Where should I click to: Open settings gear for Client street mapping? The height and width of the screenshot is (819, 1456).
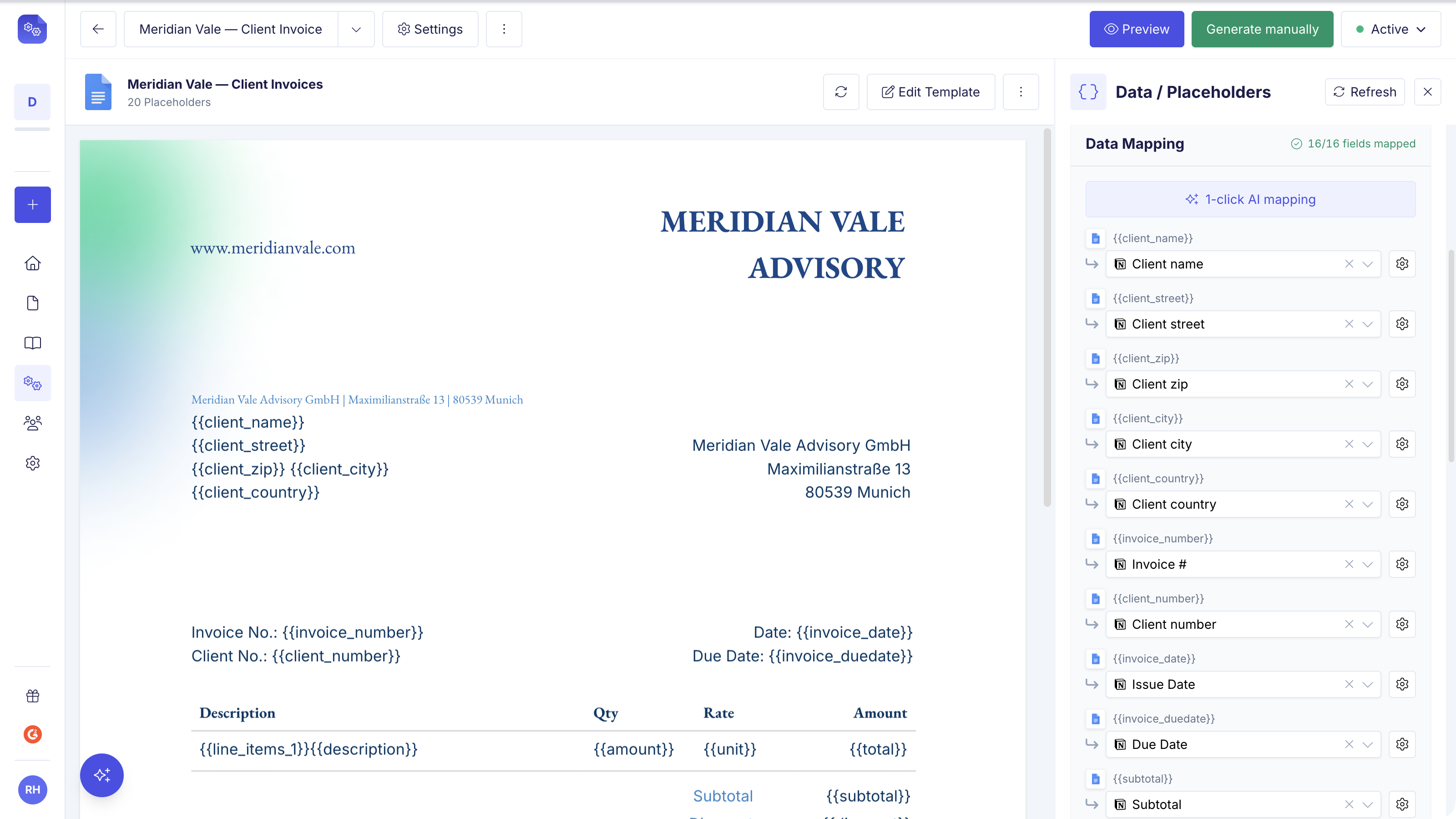click(1402, 324)
